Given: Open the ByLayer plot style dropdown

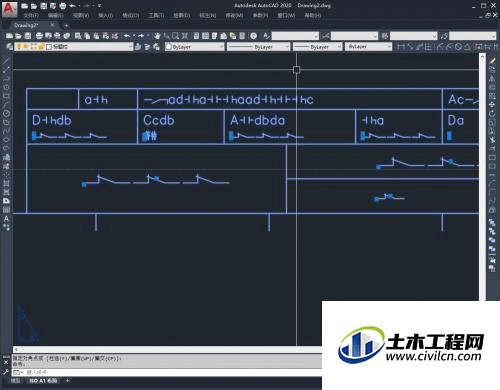Looking at the screenshot, I should (x=368, y=47).
